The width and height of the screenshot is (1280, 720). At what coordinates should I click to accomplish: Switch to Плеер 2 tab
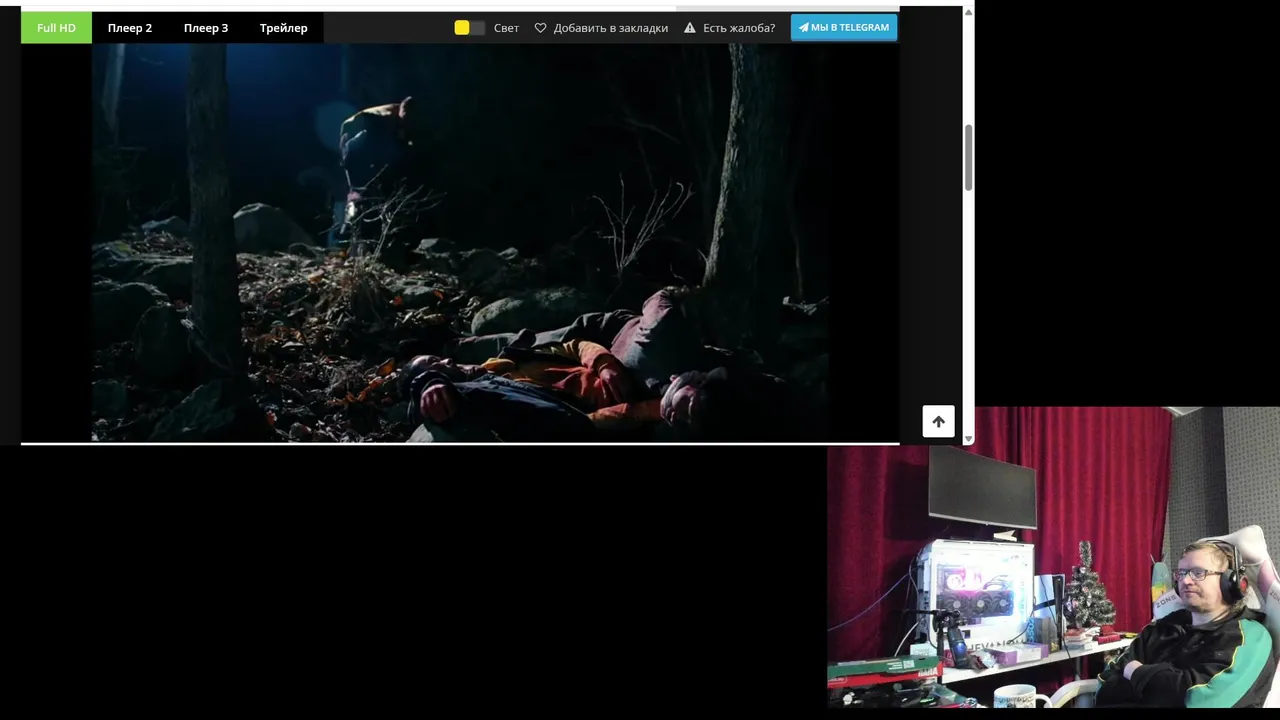[130, 28]
